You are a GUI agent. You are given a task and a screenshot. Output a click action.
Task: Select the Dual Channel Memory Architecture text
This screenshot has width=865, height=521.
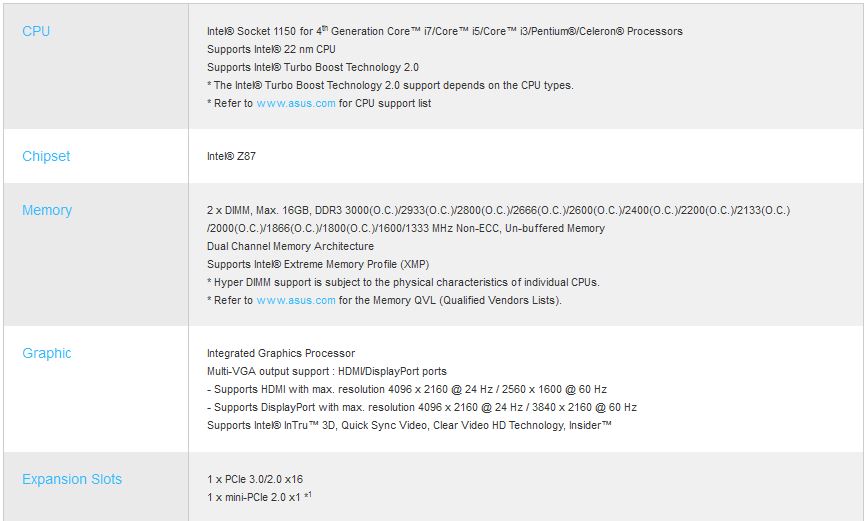coord(290,246)
